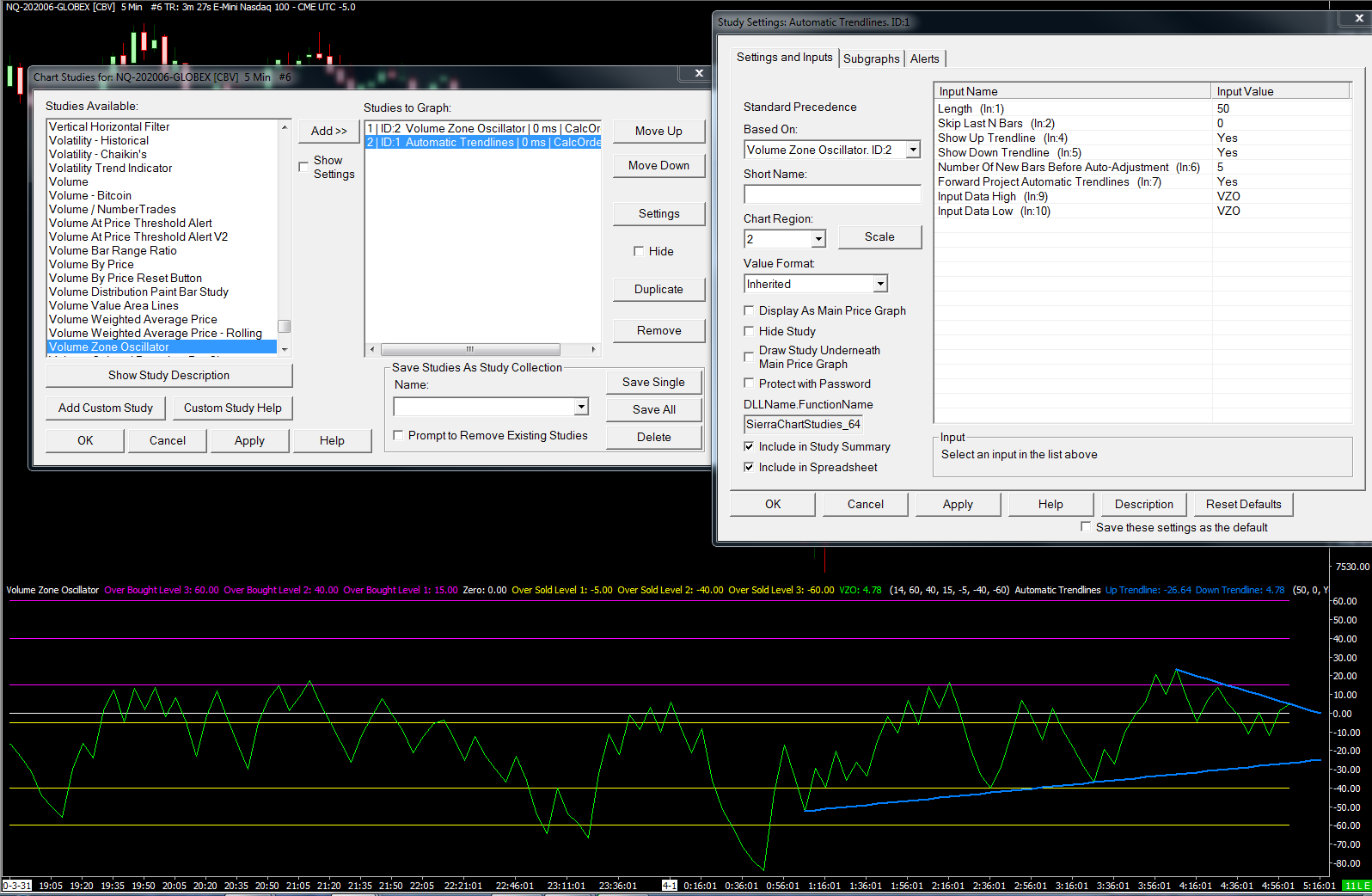Enable Display As Main Price Graph
Screen dimensions: 1372x896
pos(749,310)
